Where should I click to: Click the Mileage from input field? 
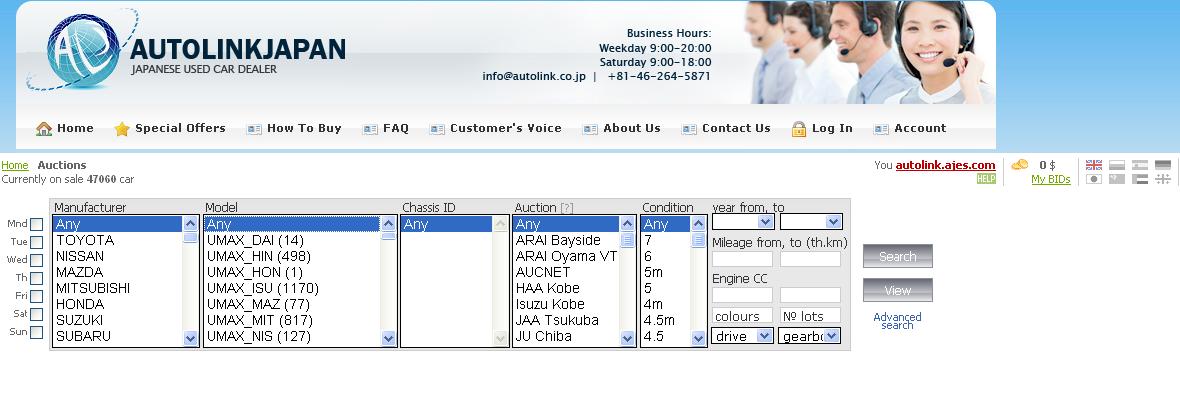[742, 259]
